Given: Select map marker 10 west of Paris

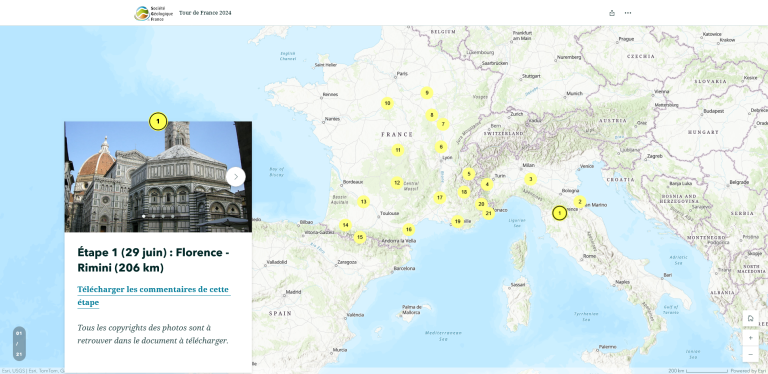Looking at the screenshot, I should click(387, 103).
